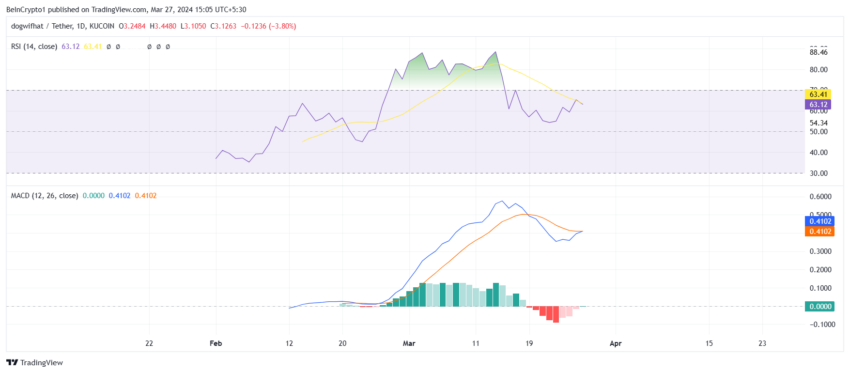Open the RSI (14, close) indicator legend

[35, 47]
